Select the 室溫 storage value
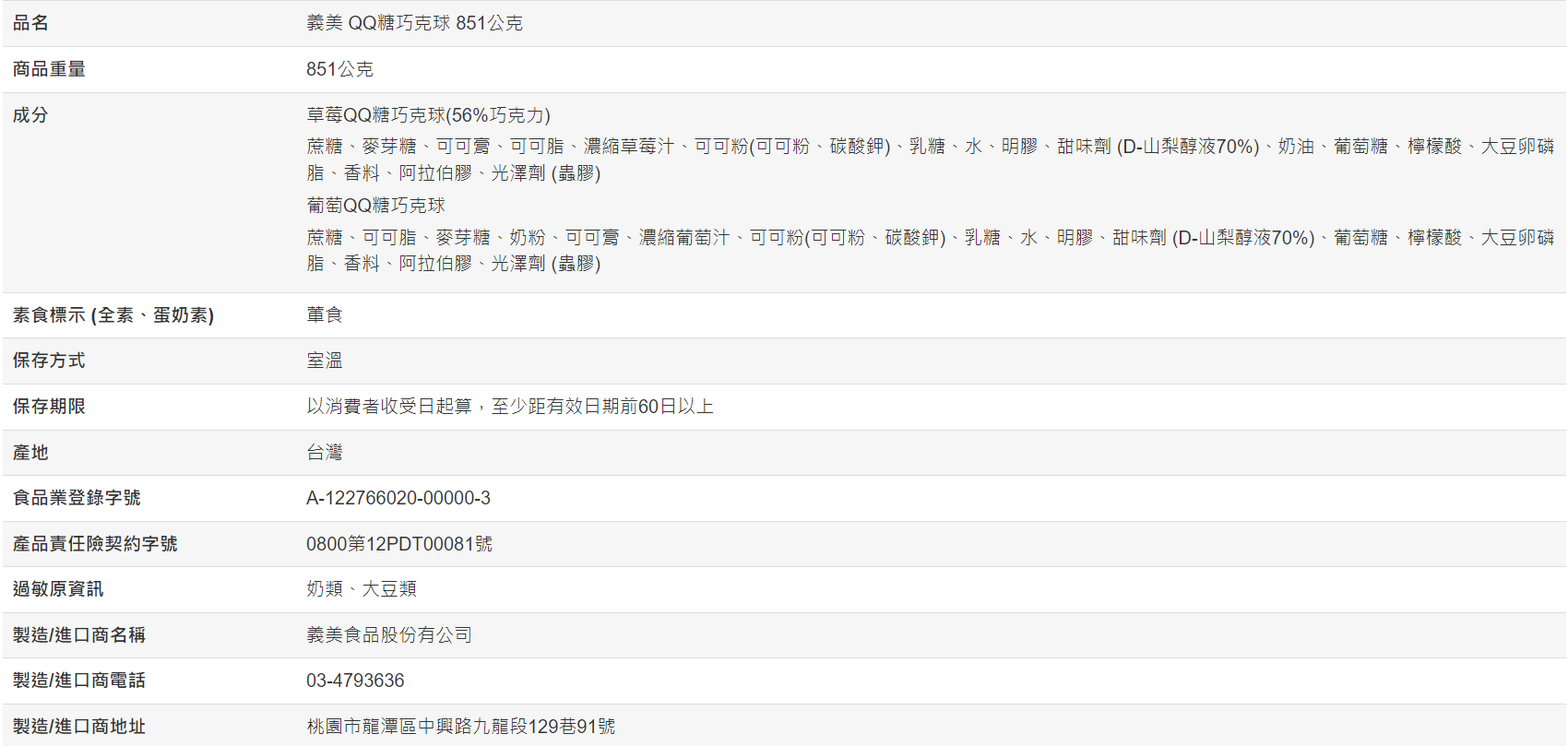 click(x=324, y=361)
